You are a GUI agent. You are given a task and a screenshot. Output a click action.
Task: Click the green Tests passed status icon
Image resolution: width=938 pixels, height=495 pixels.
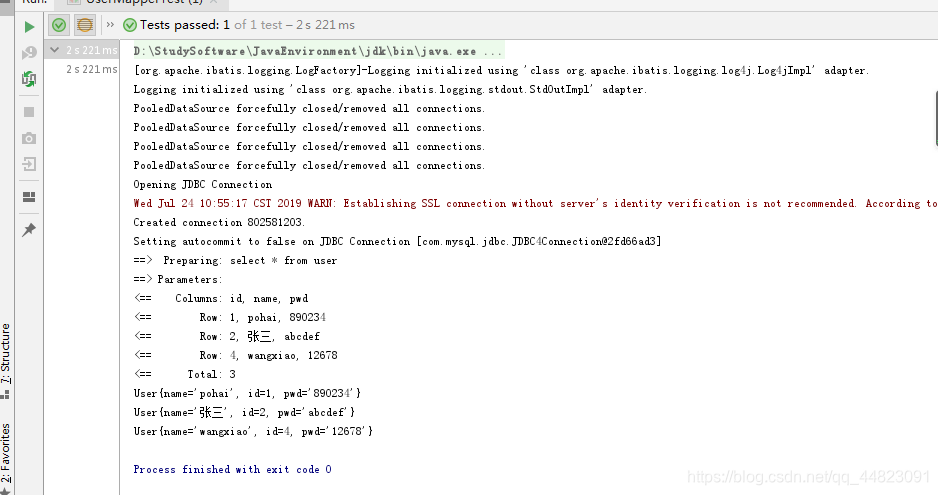(129, 25)
